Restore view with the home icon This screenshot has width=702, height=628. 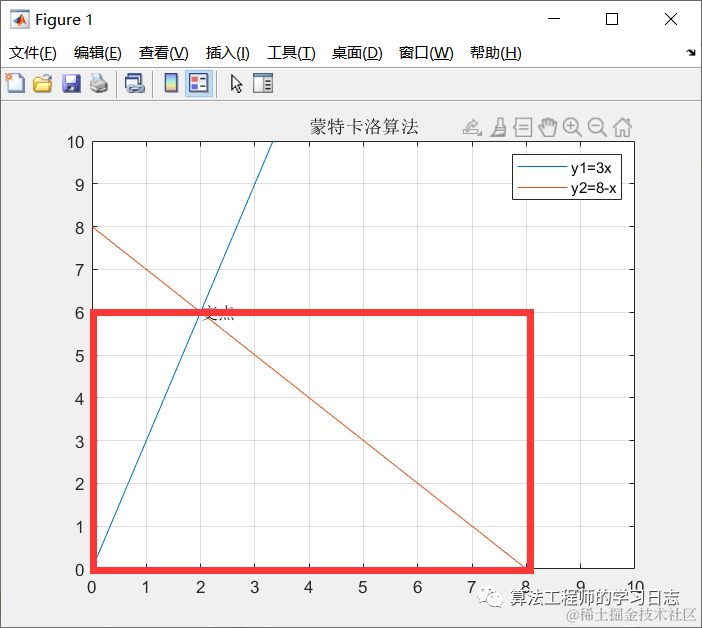point(622,128)
